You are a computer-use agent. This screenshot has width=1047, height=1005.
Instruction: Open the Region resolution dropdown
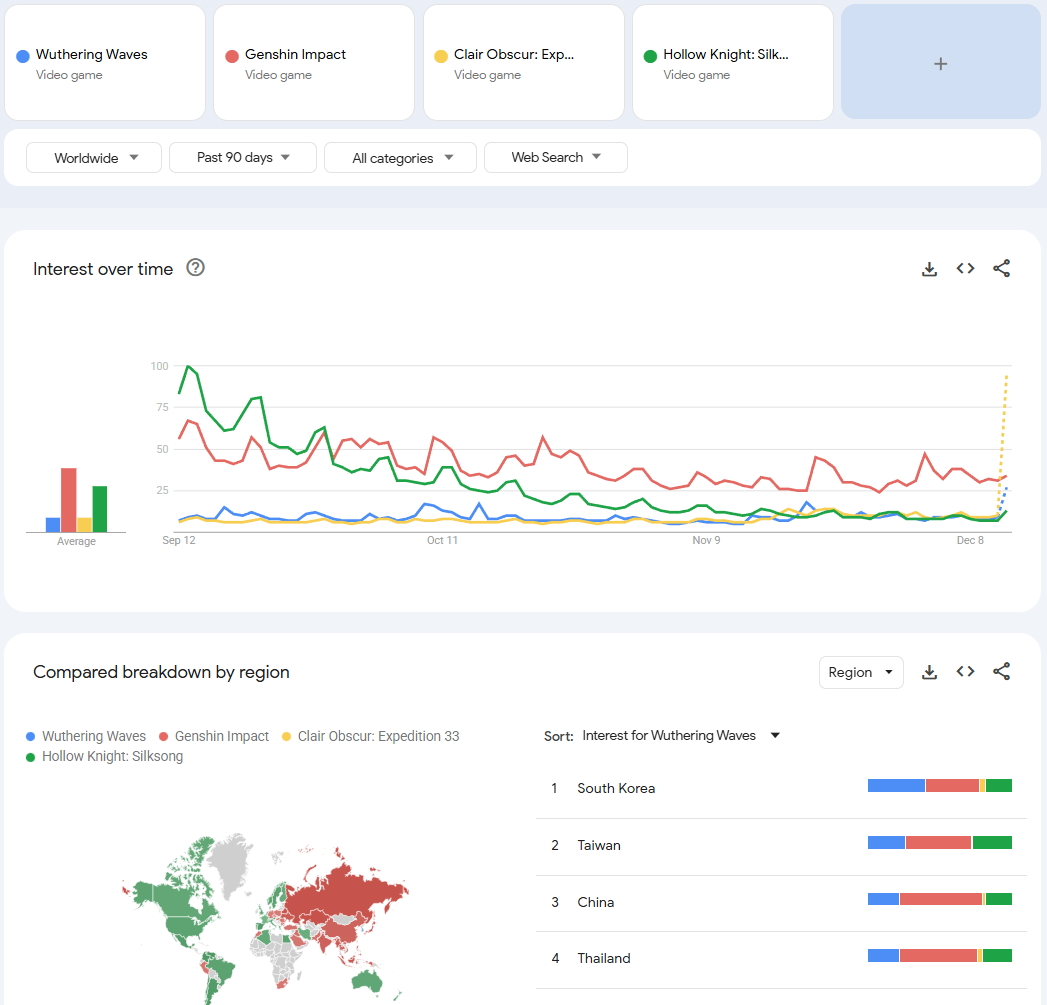coord(861,672)
